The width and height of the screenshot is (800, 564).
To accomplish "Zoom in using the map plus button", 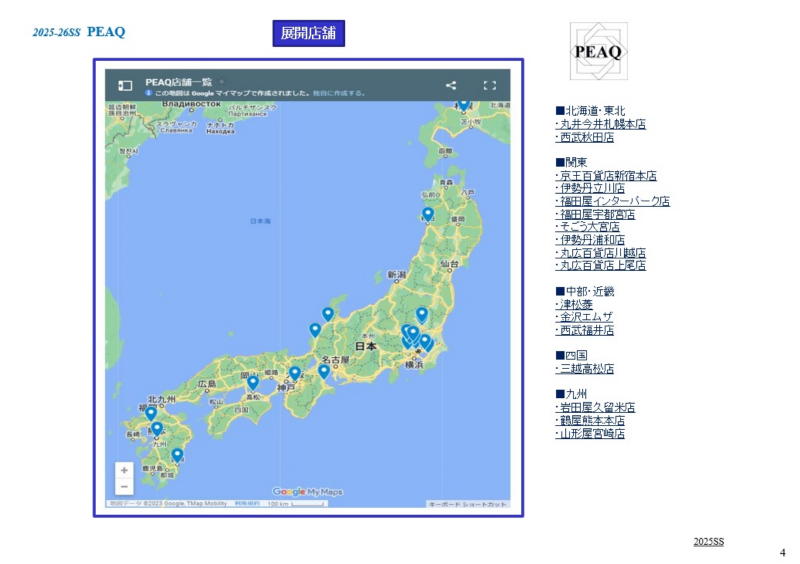I will click(x=124, y=470).
